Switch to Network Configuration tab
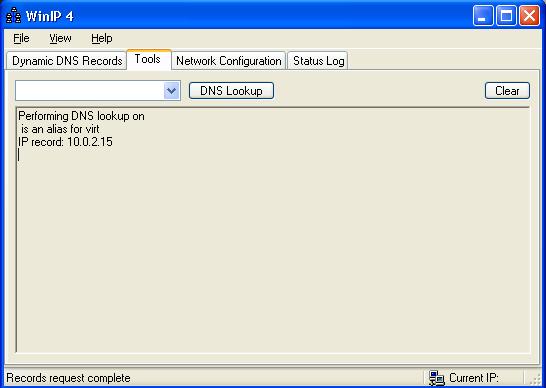This screenshot has width=546, height=388. coord(229,61)
